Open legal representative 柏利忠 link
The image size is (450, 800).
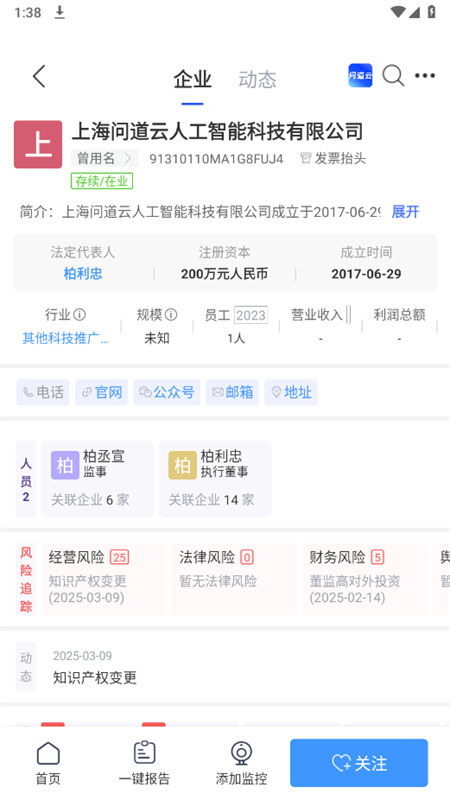click(x=83, y=274)
